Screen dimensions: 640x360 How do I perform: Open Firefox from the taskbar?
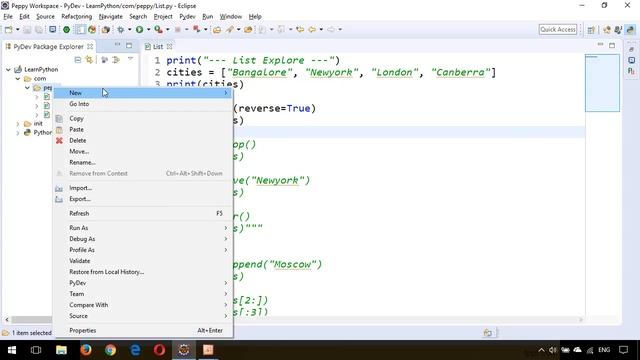[86, 350]
